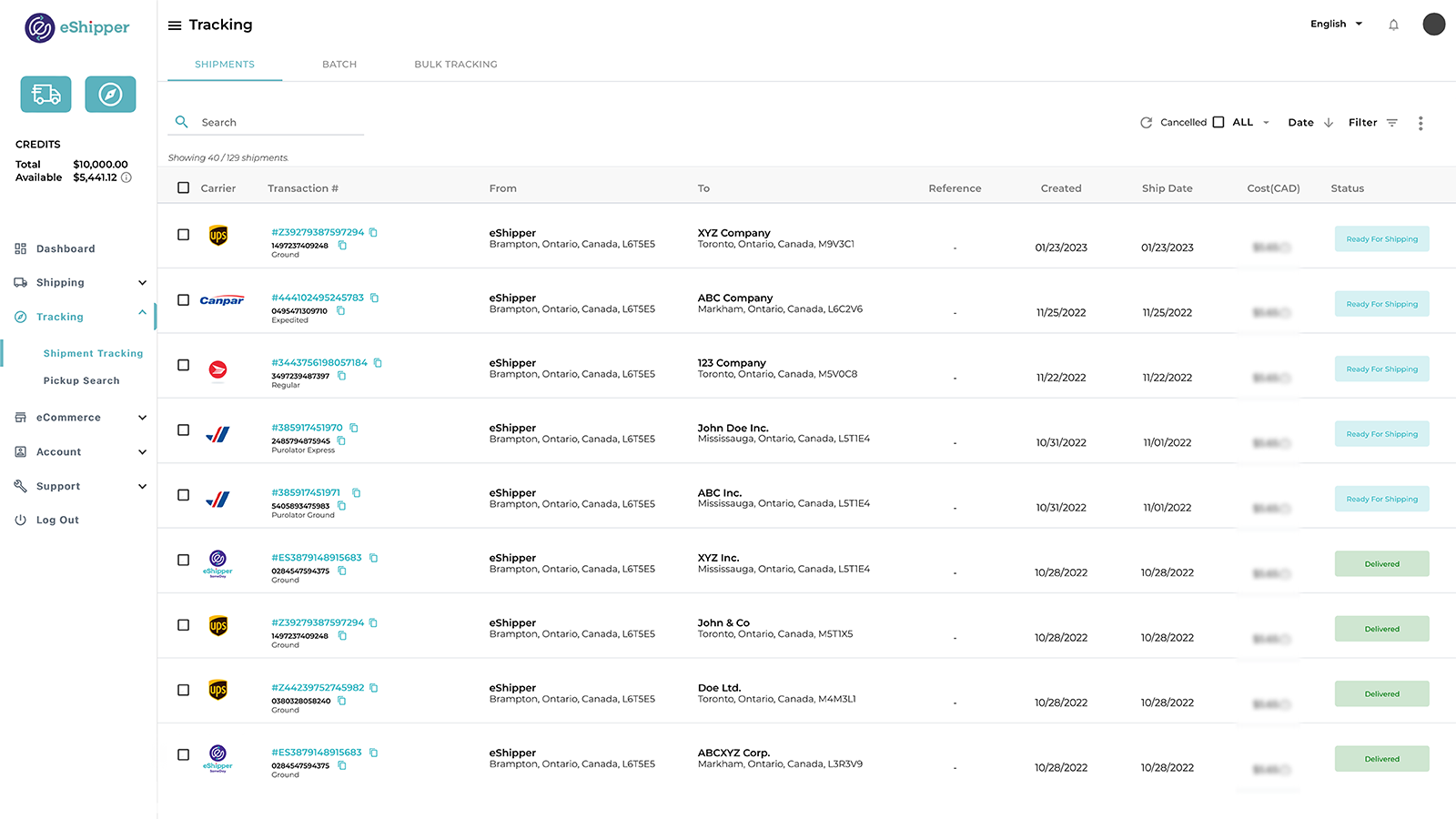Switch to the Batch tab
1456x819 pixels.
(x=339, y=65)
